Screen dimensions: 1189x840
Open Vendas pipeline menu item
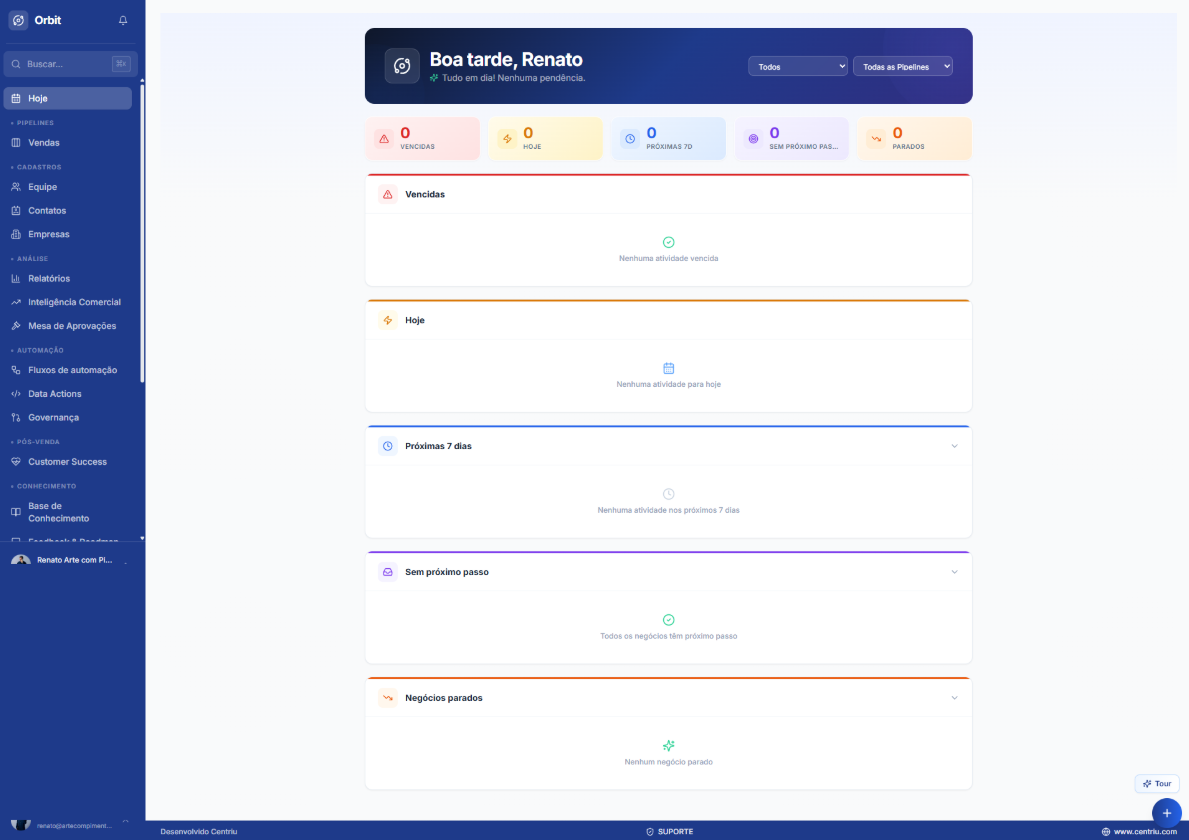click(67, 143)
